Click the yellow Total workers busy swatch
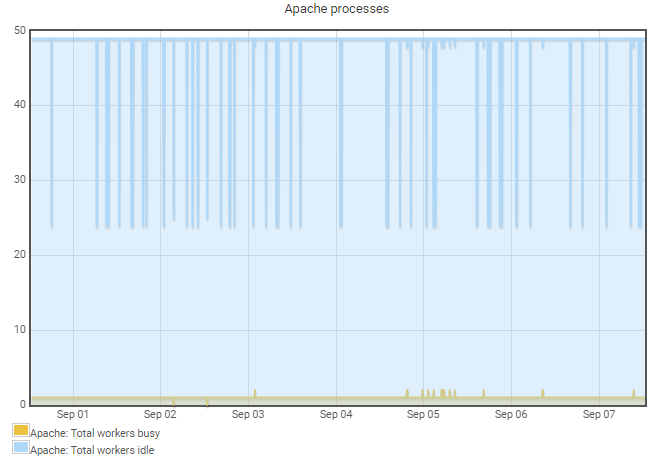 (21, 430)
